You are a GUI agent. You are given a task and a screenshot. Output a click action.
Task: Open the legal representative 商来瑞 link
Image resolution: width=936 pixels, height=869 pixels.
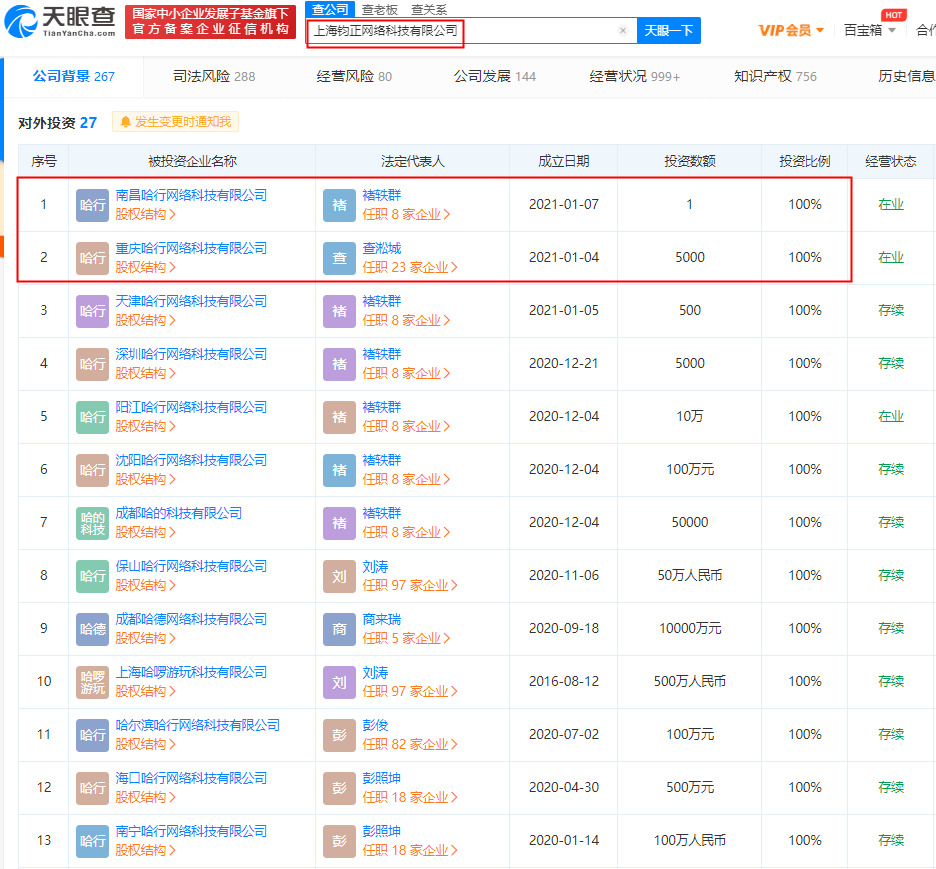(x=382, y=619)
